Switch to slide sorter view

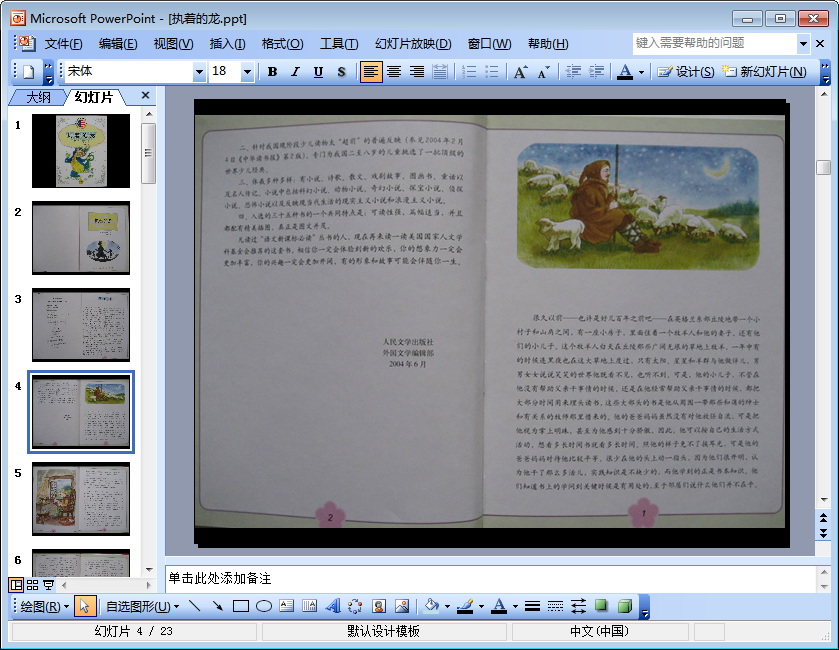point(33,585)
